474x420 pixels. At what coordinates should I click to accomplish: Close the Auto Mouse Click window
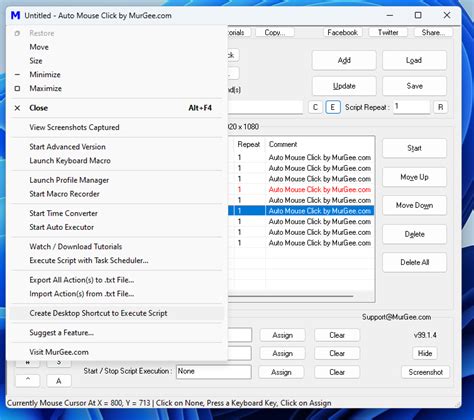pos(447,15)
